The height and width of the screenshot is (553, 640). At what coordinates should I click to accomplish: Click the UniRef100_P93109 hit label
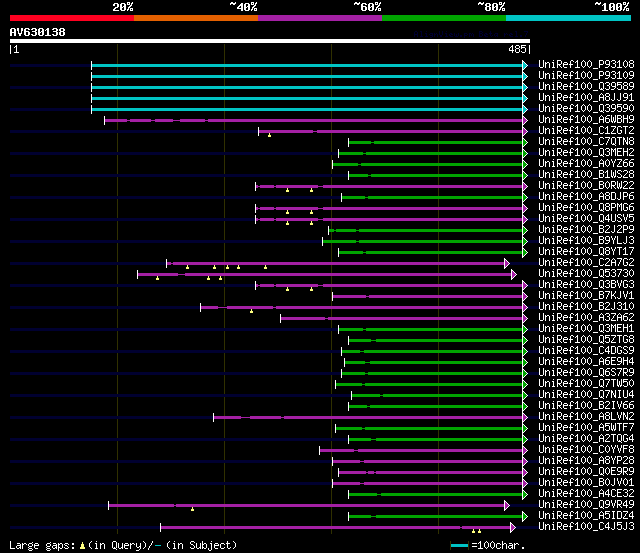586,76
